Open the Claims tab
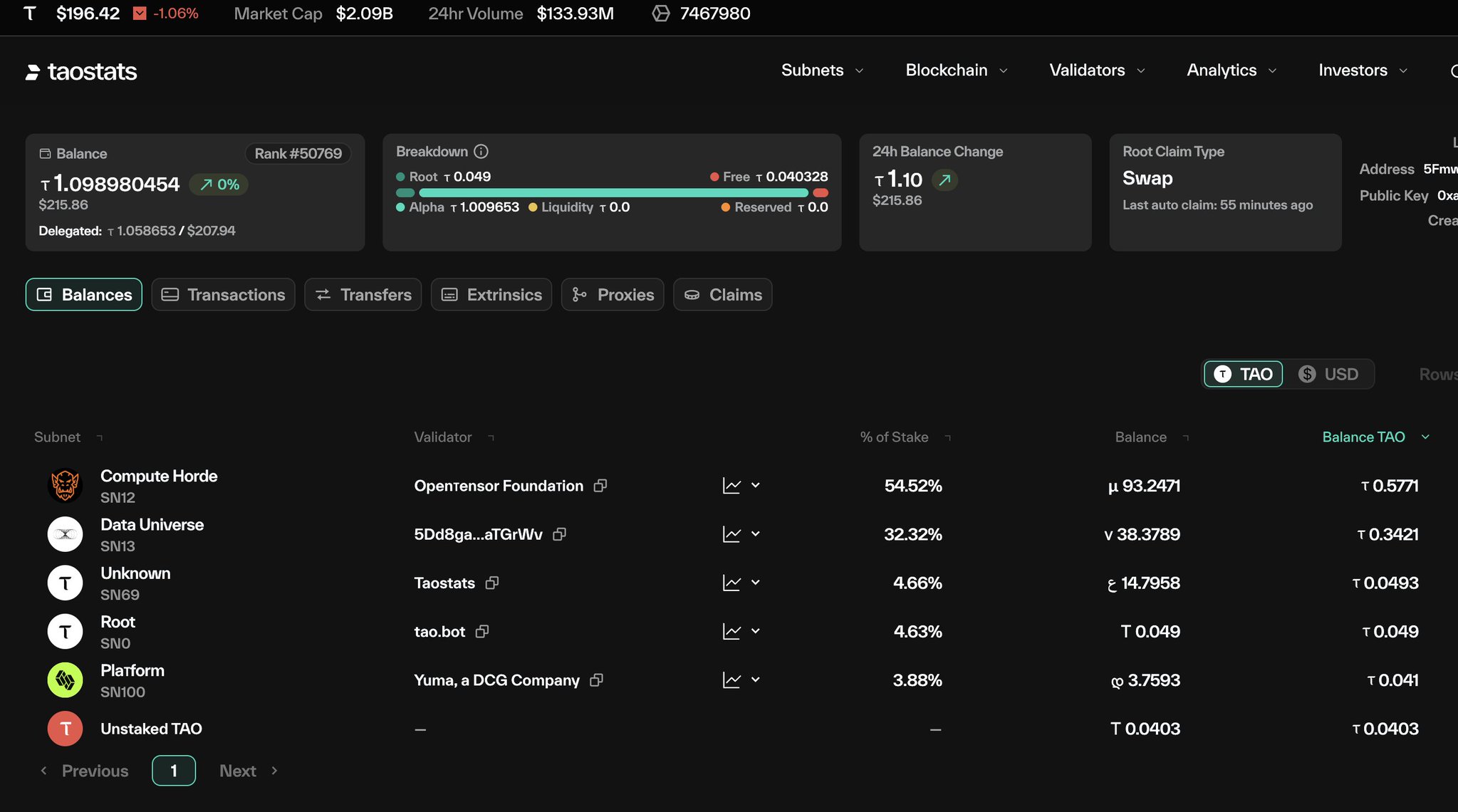 tap(723, 295)
